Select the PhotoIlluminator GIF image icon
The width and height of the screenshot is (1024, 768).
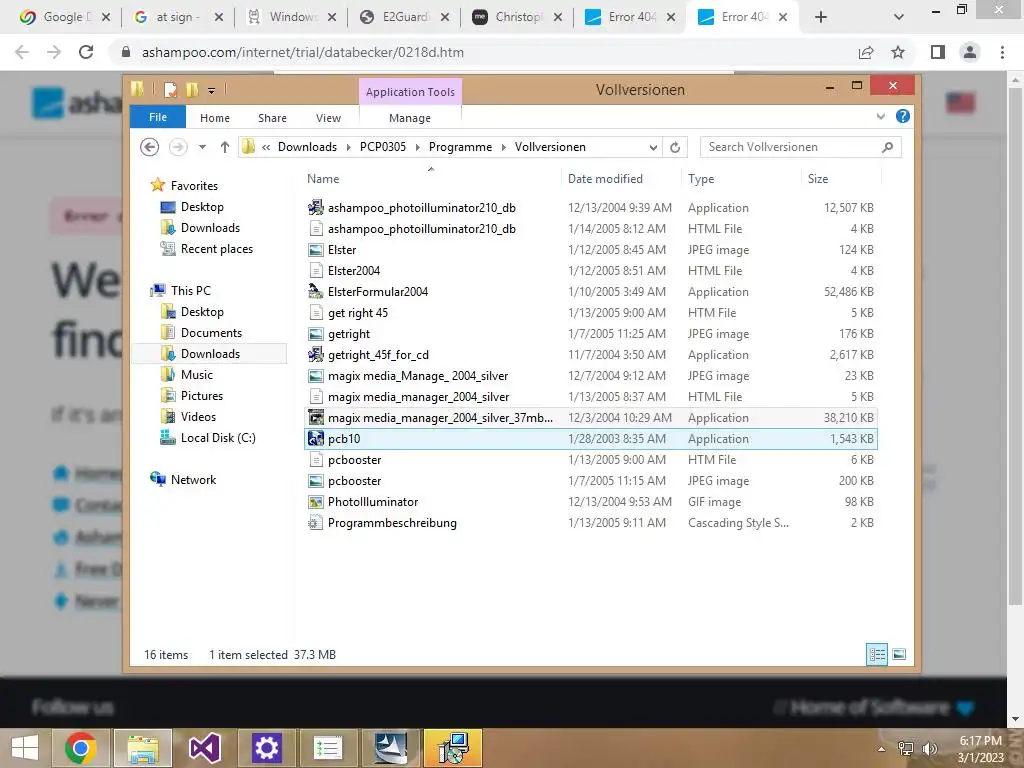(315, 502)
